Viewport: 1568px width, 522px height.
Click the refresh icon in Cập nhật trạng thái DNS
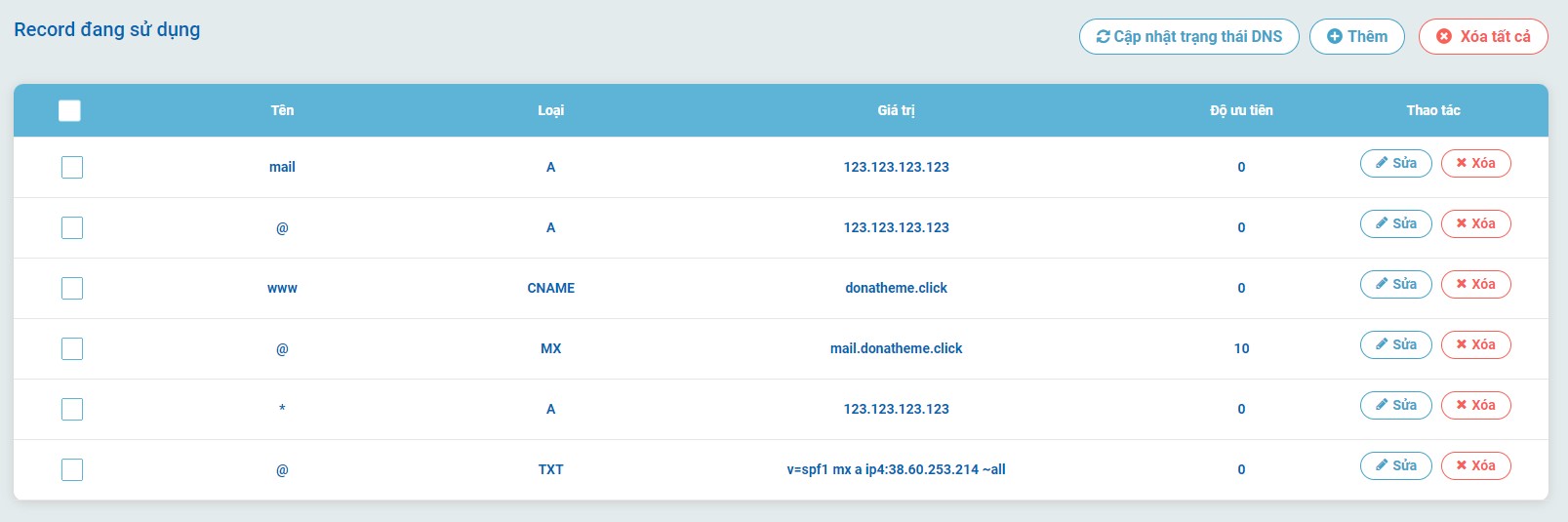pos(1103,37)
